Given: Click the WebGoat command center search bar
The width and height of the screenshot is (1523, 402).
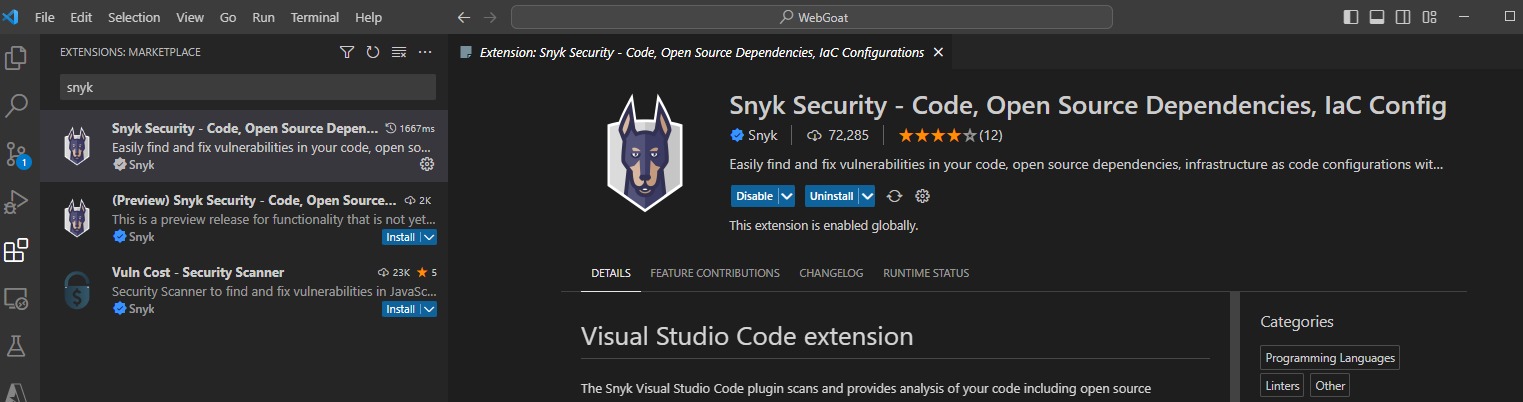Looking at the screenshot, I should [x=812, y=18].
